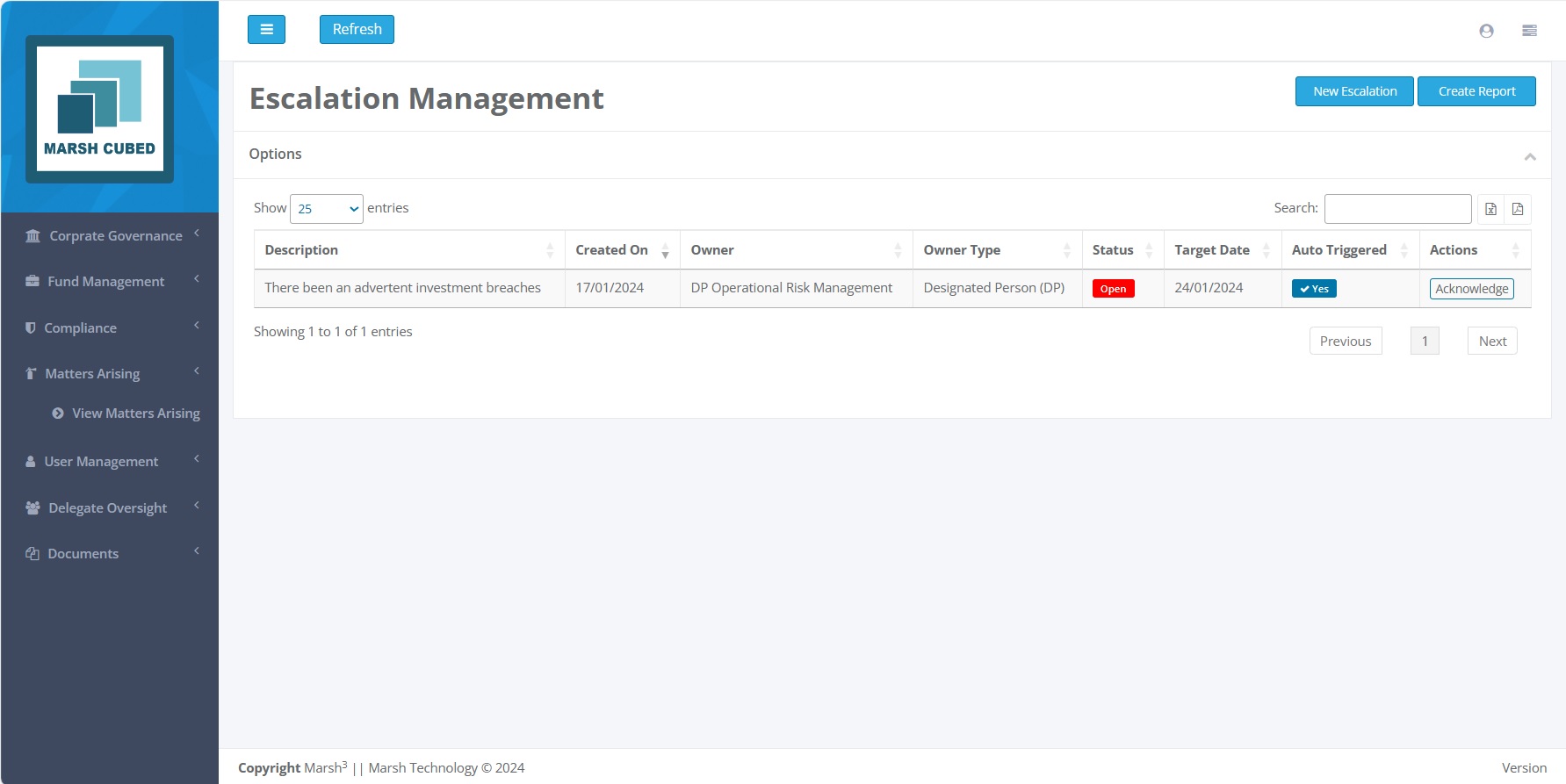Image resolution: width=1566 pixels, height=784 pixels.
Task: Click the Corprate Governance building icon
Action: pyautogui.click(x=33, y=236)
